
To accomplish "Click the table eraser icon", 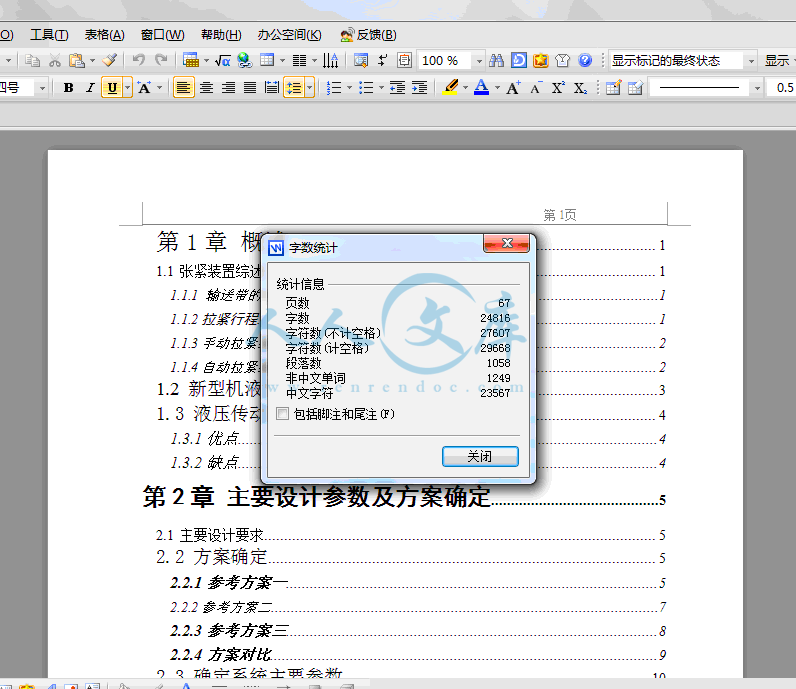I will pos(636,88).
